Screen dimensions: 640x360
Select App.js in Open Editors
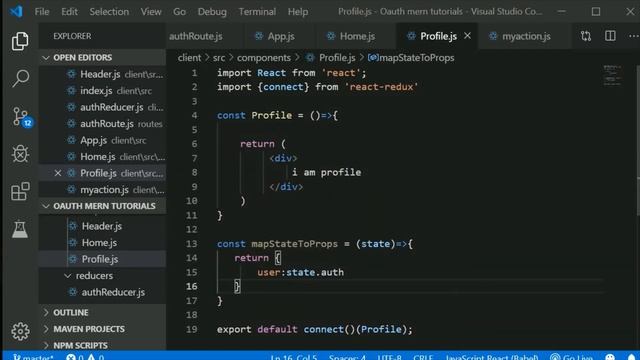[102, 140]
